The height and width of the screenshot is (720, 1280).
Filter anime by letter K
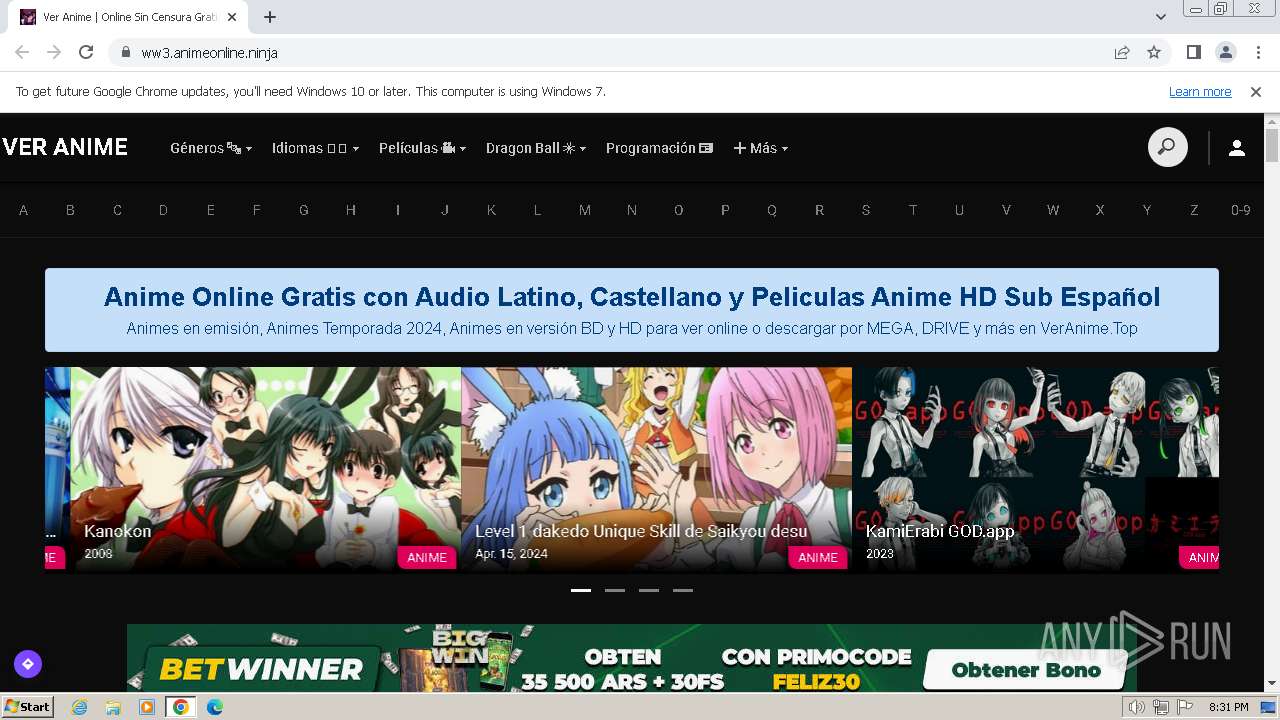[x=491, y=210]
